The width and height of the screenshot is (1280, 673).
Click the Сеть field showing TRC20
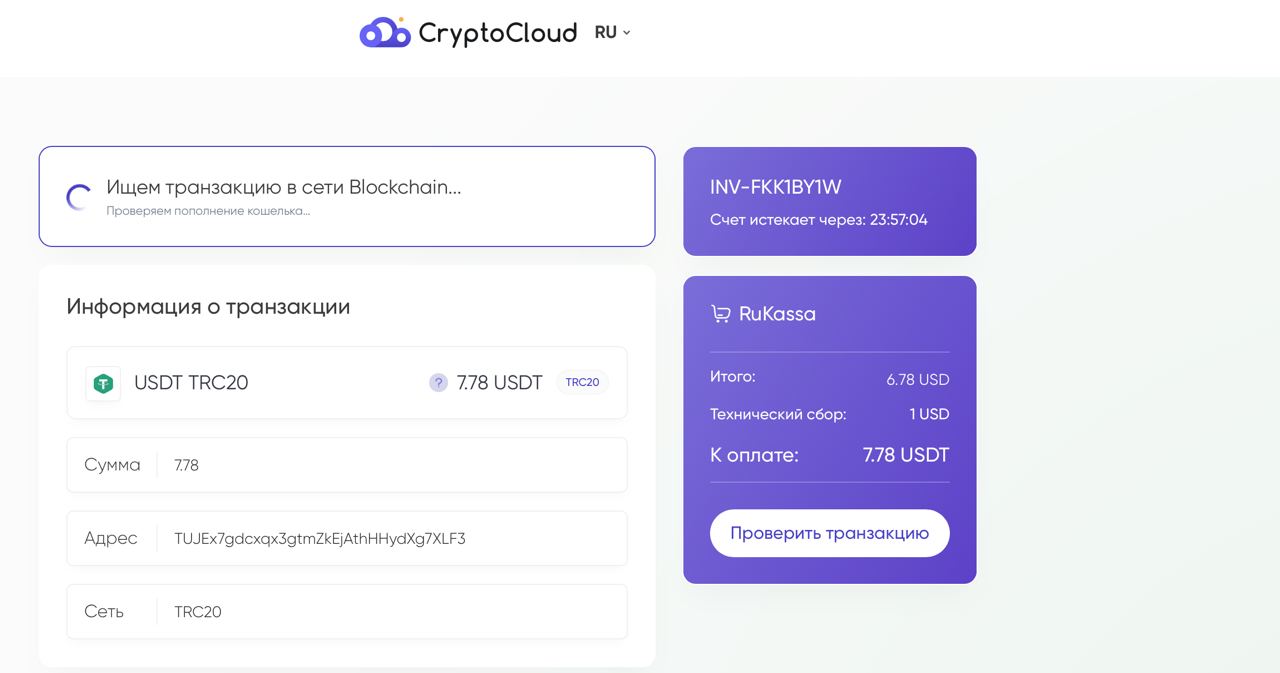pyautogui.click(x=347, y=611)
